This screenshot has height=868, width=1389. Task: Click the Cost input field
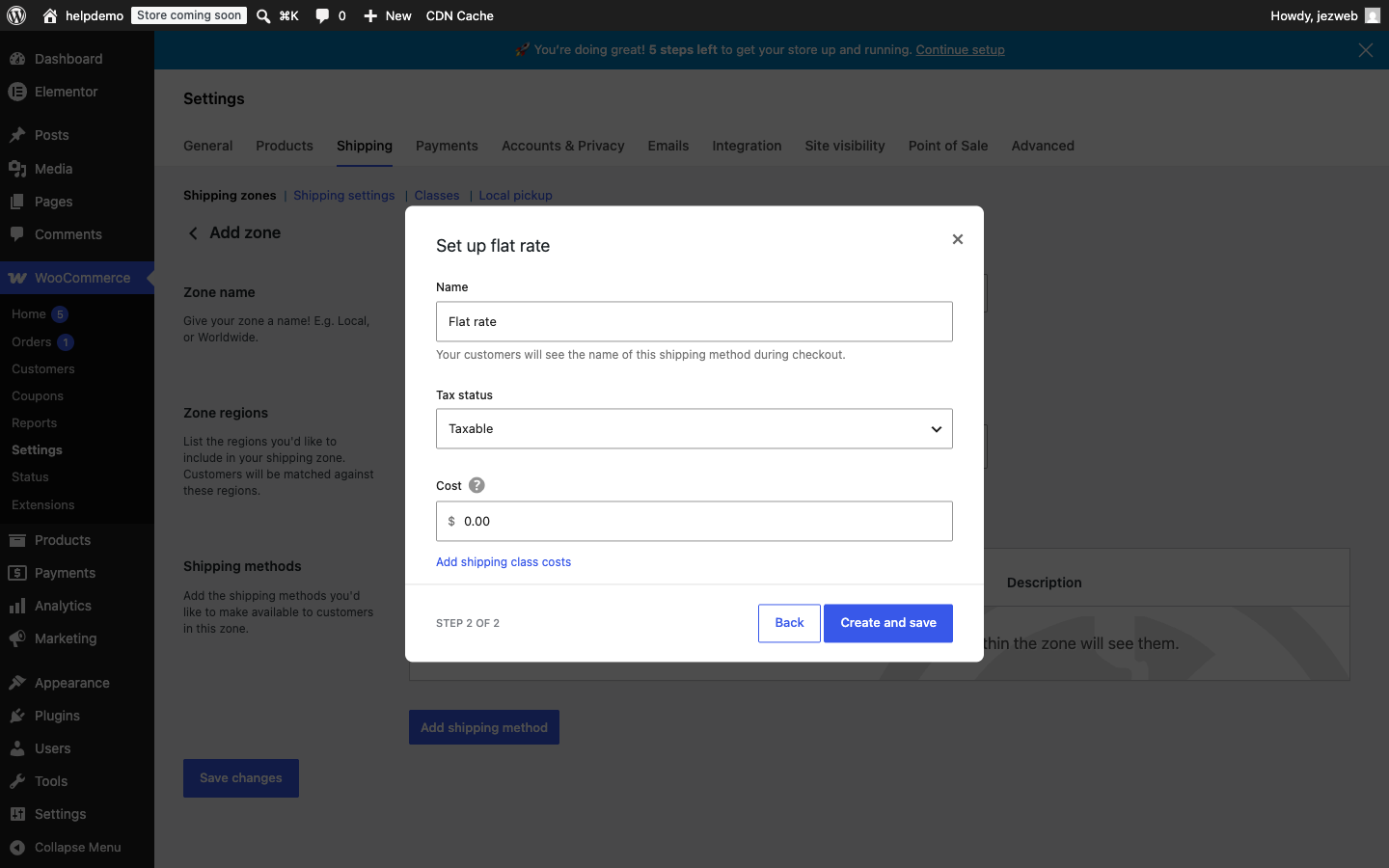pyautogui.click(x=694, y=521)
